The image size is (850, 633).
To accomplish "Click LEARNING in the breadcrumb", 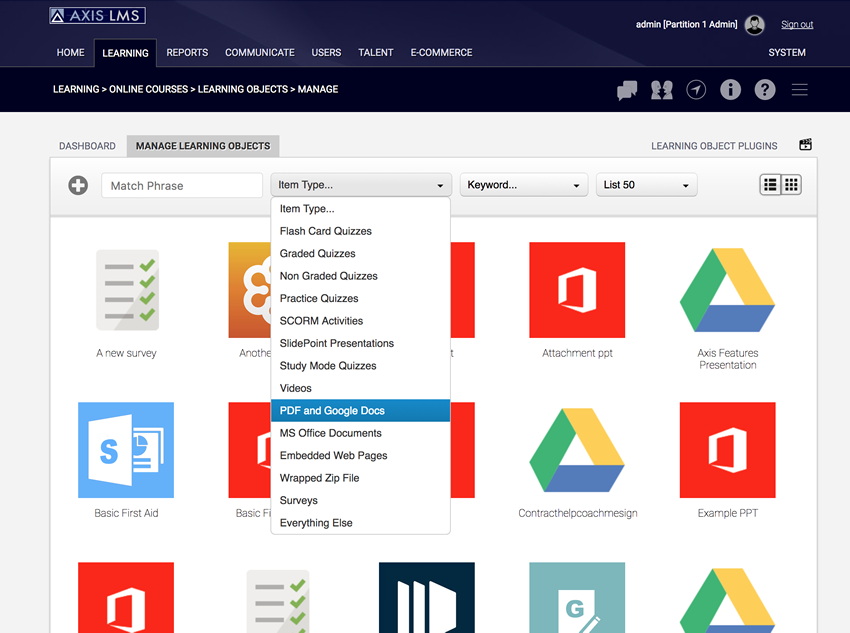I will coord(76,89).
